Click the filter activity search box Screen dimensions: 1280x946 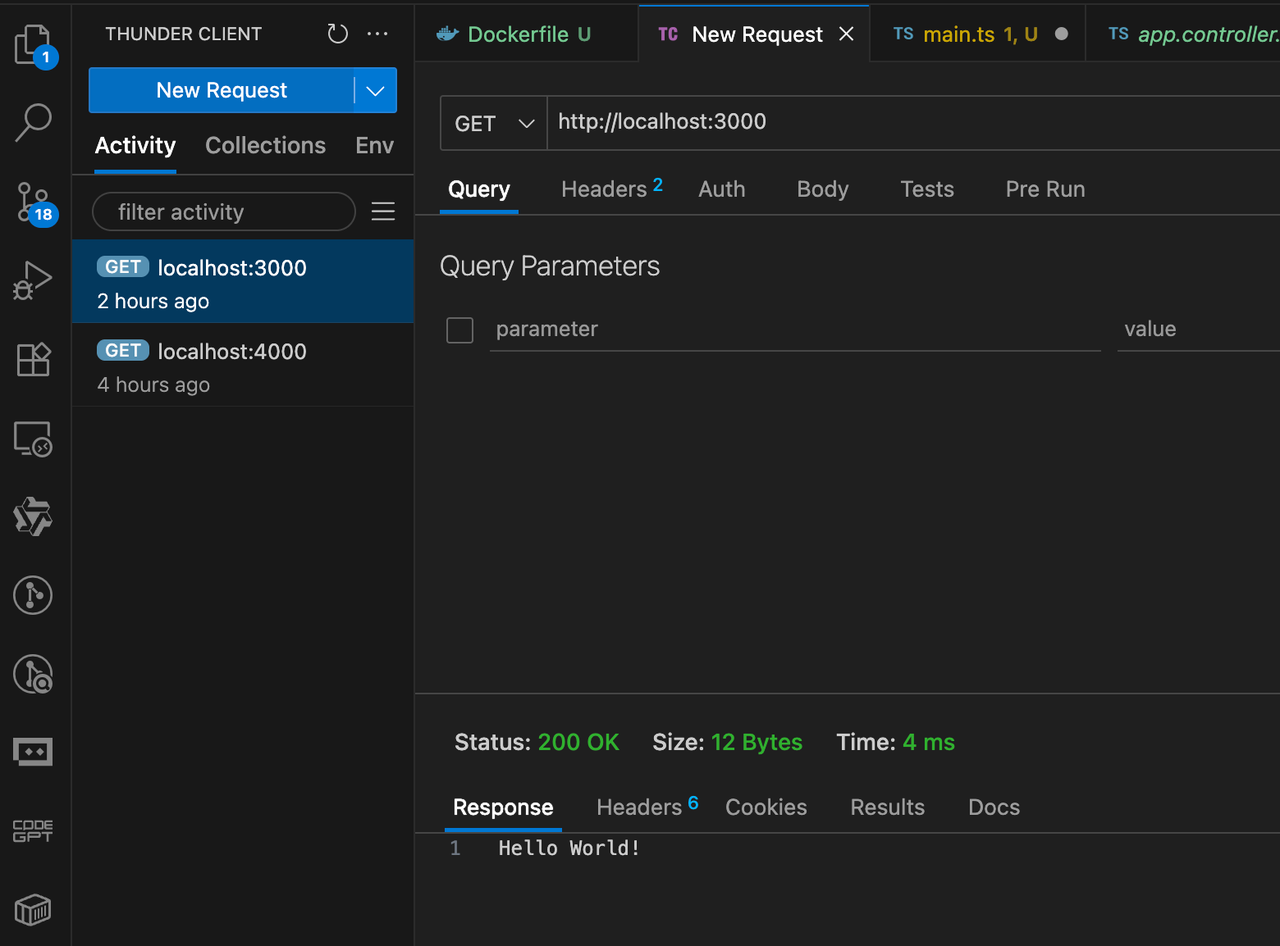(x=224, y=212)
